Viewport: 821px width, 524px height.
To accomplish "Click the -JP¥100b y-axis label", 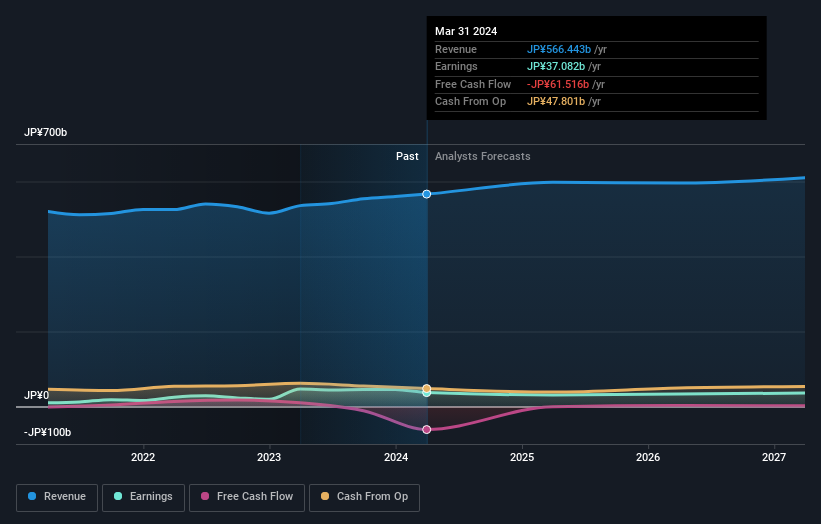I will pos(47,432).
